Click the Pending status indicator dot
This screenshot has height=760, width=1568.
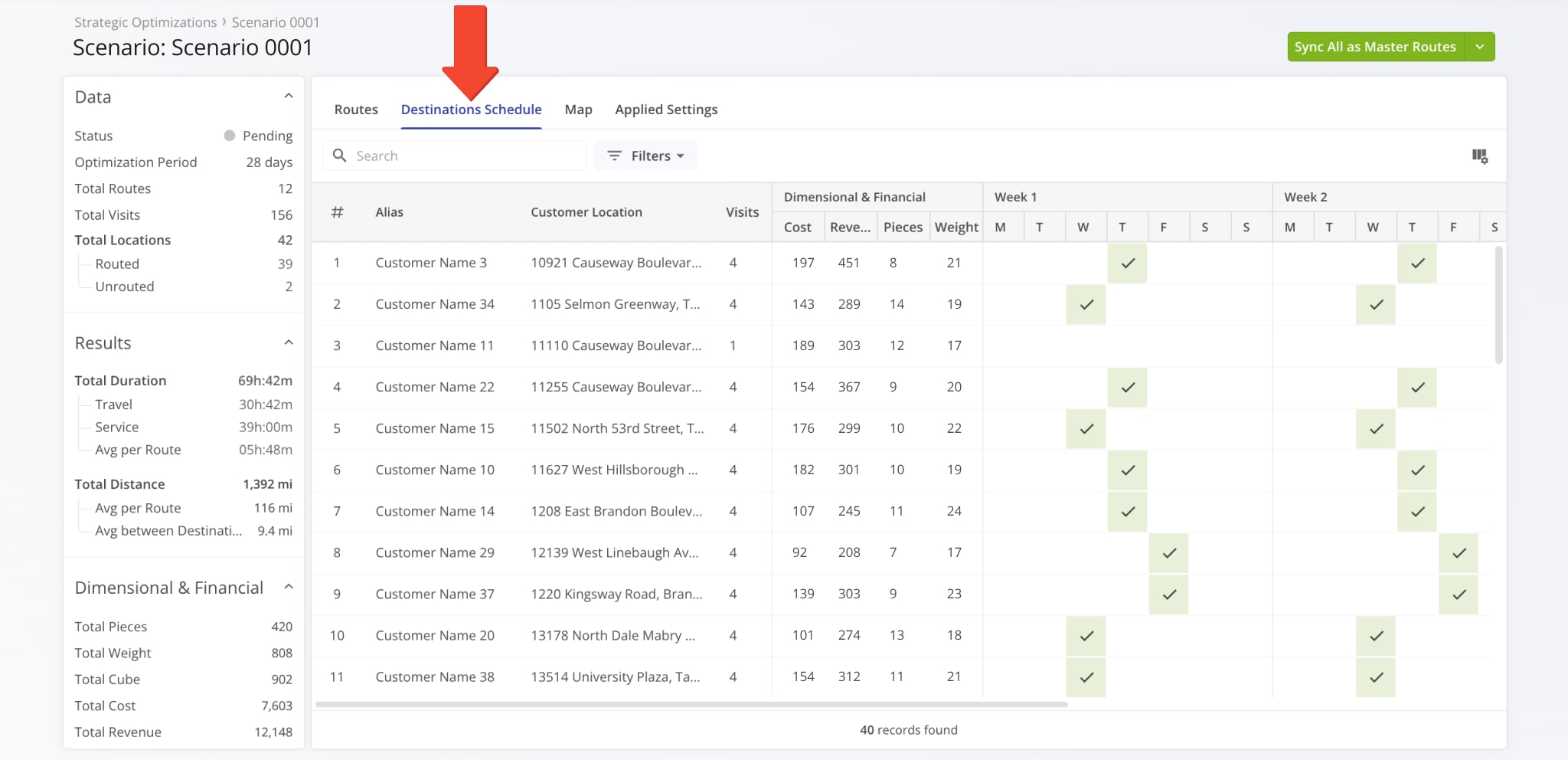229,136
